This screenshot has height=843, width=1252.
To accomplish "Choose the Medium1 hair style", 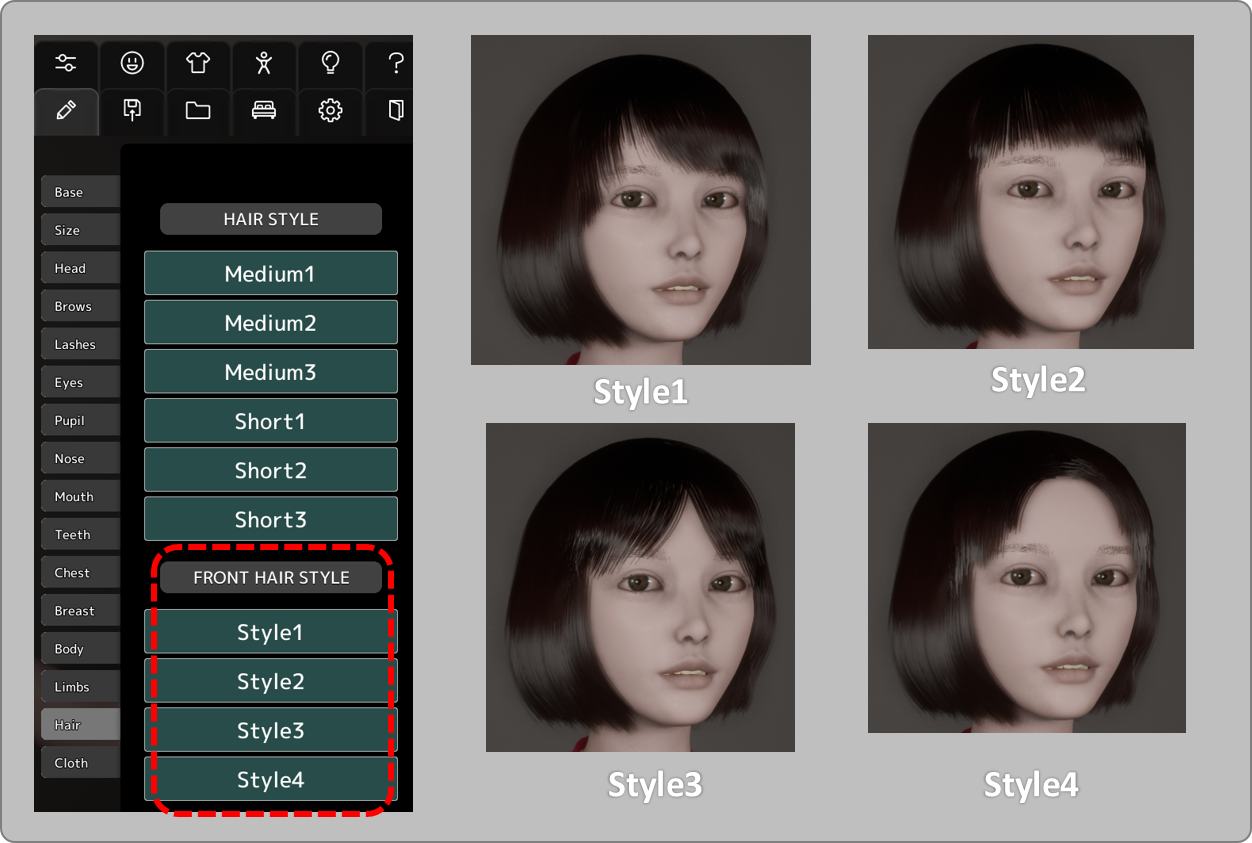I will 271,273.
